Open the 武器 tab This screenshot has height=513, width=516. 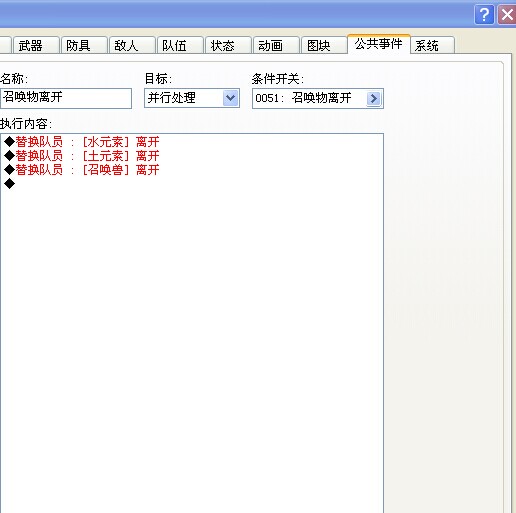36,45
